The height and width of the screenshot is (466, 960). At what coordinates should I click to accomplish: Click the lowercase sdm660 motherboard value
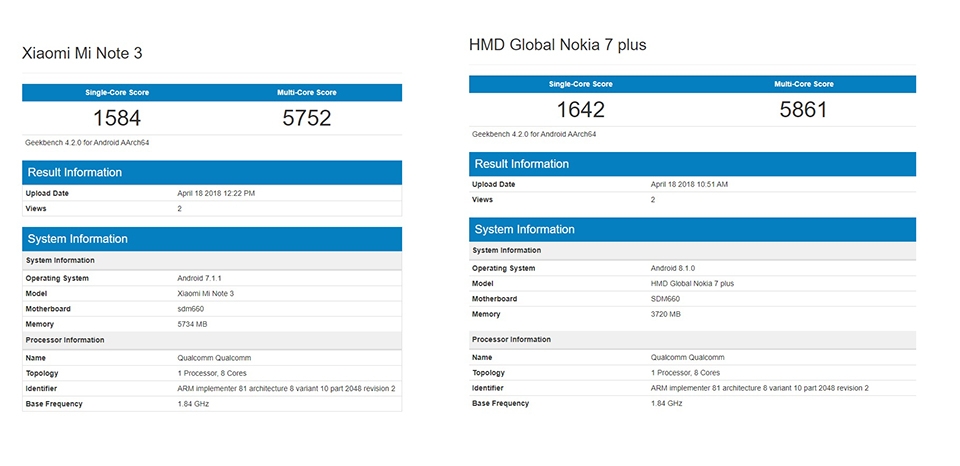click(x=190, y=309)
